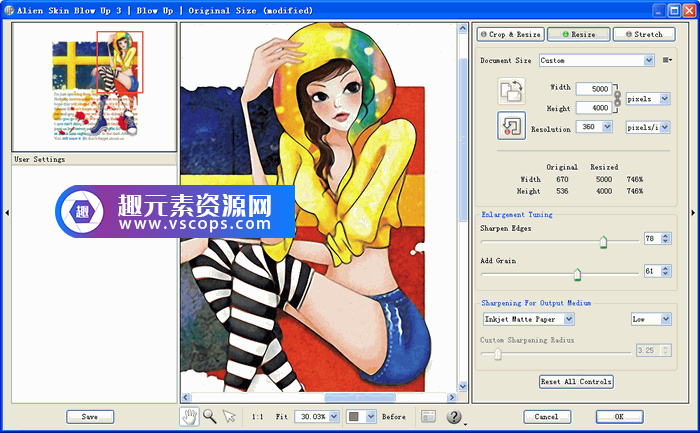Select the Hand pan tool

coord(189,416)
